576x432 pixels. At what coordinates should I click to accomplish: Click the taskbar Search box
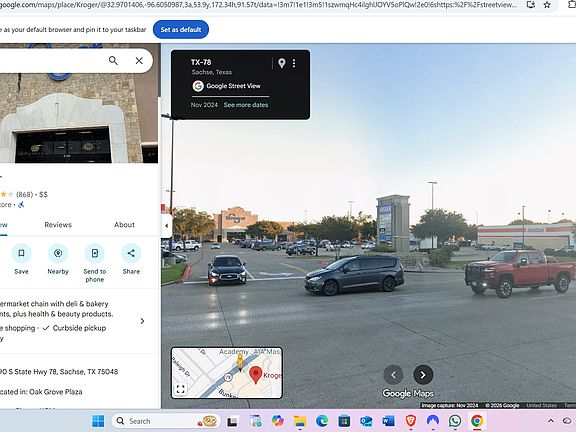pyautogui.click(x=166, y=421)
